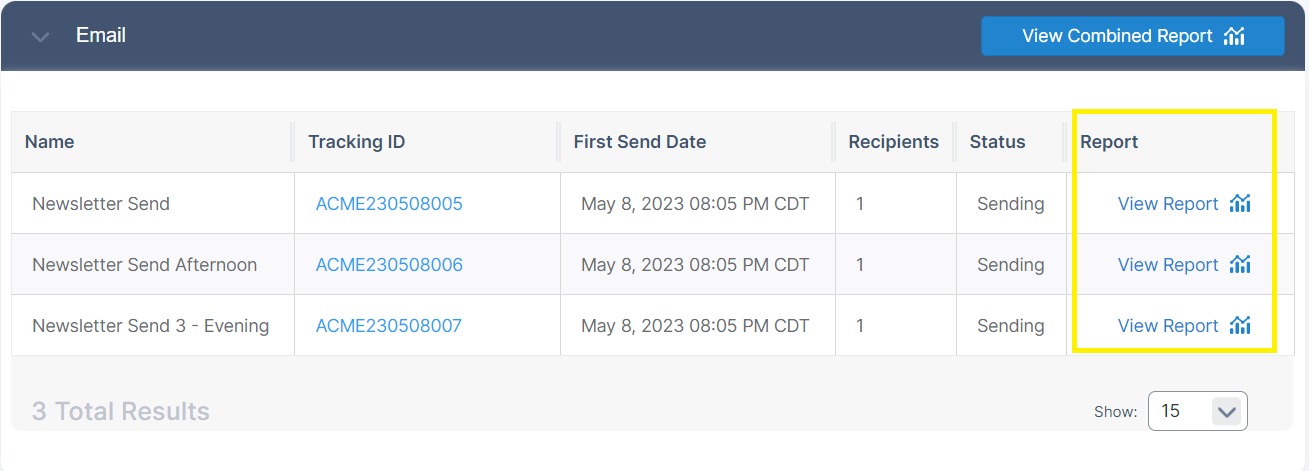Viewport: 1309px width, 471px height.
Task: Open tracking ID ACME230508005
Action: [389, 204]
